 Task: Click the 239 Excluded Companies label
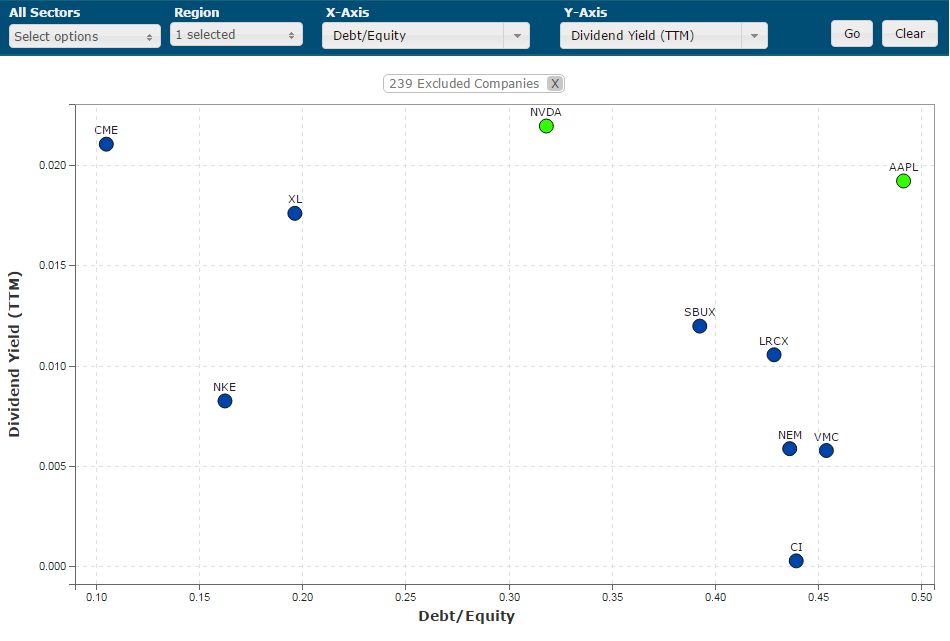(464, 84)
